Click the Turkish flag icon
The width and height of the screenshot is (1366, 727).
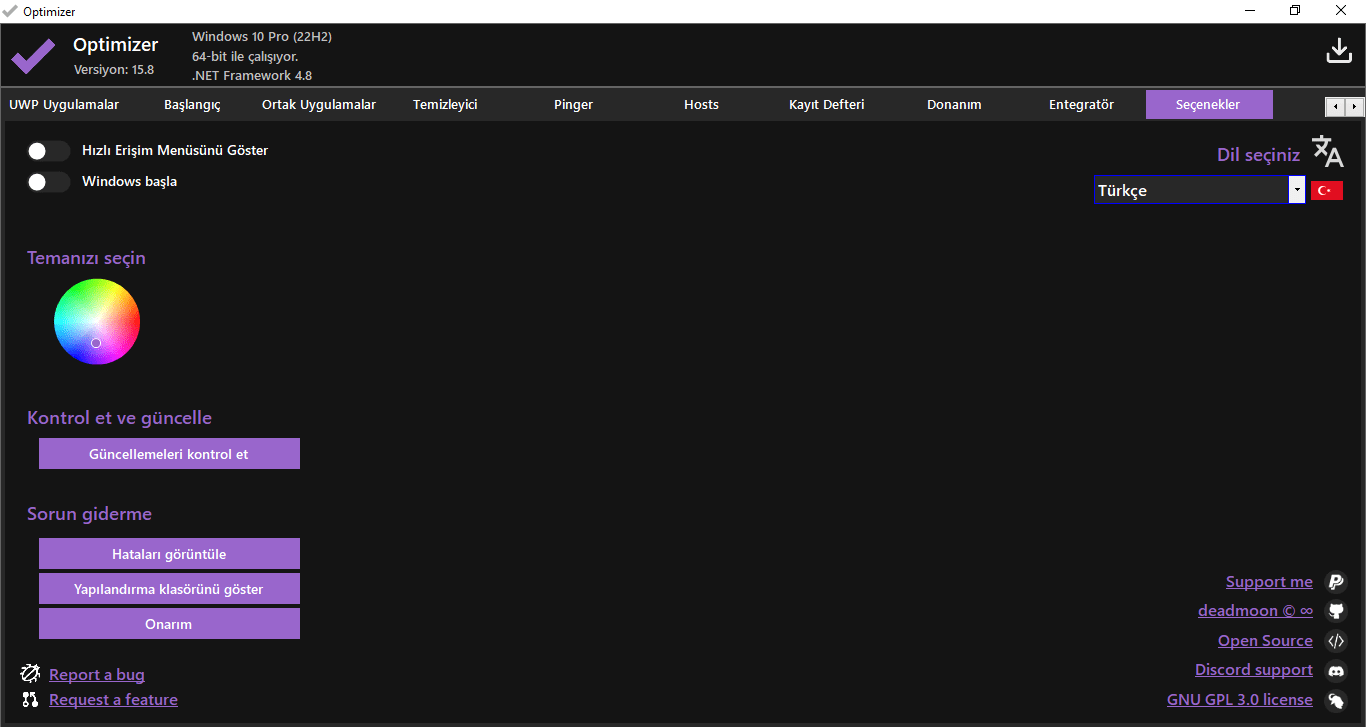tap(1327, 190)
